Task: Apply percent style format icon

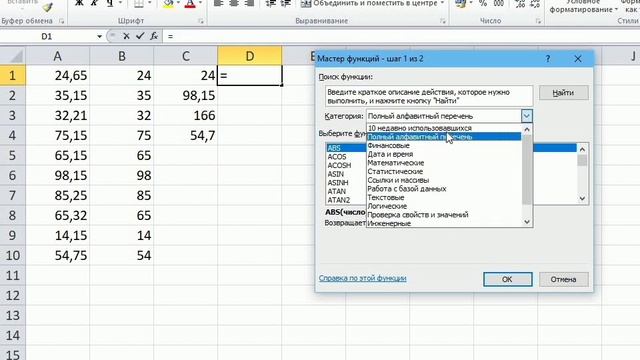Action: click(x=483, y=4)
